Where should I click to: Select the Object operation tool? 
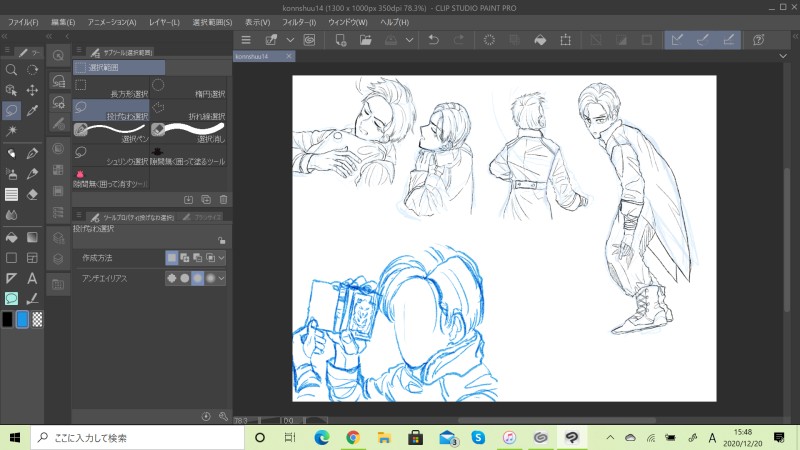pyautogui.click(x=11, y=90)
